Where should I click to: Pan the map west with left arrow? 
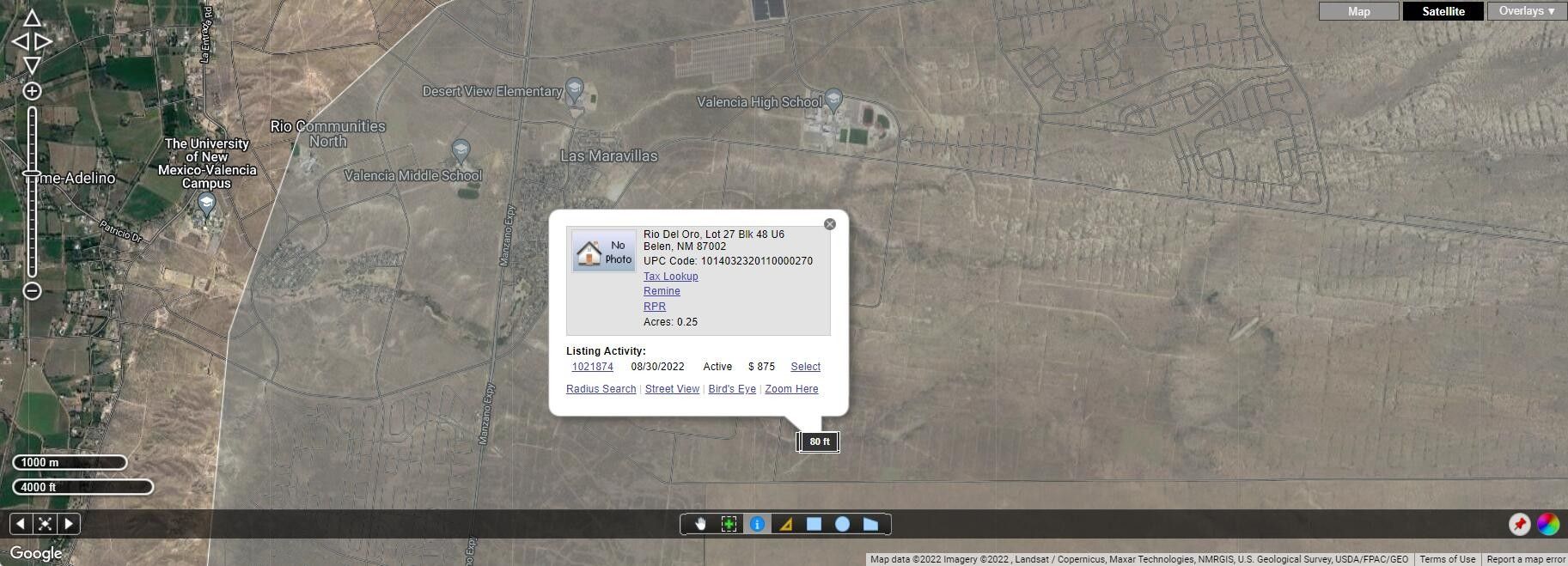pos(20,41)
